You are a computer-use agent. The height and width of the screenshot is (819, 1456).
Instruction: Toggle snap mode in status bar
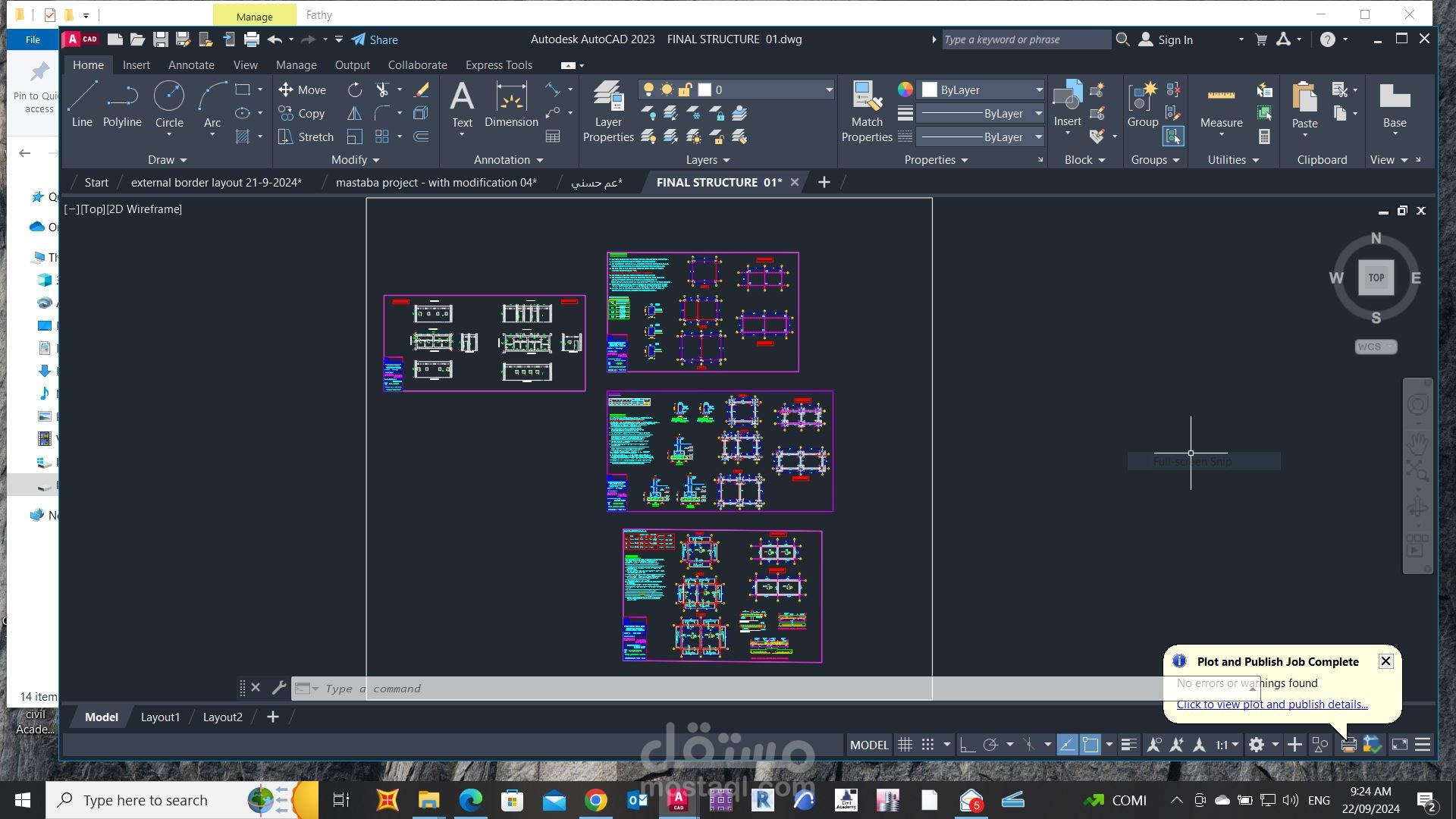click(927, 745)
